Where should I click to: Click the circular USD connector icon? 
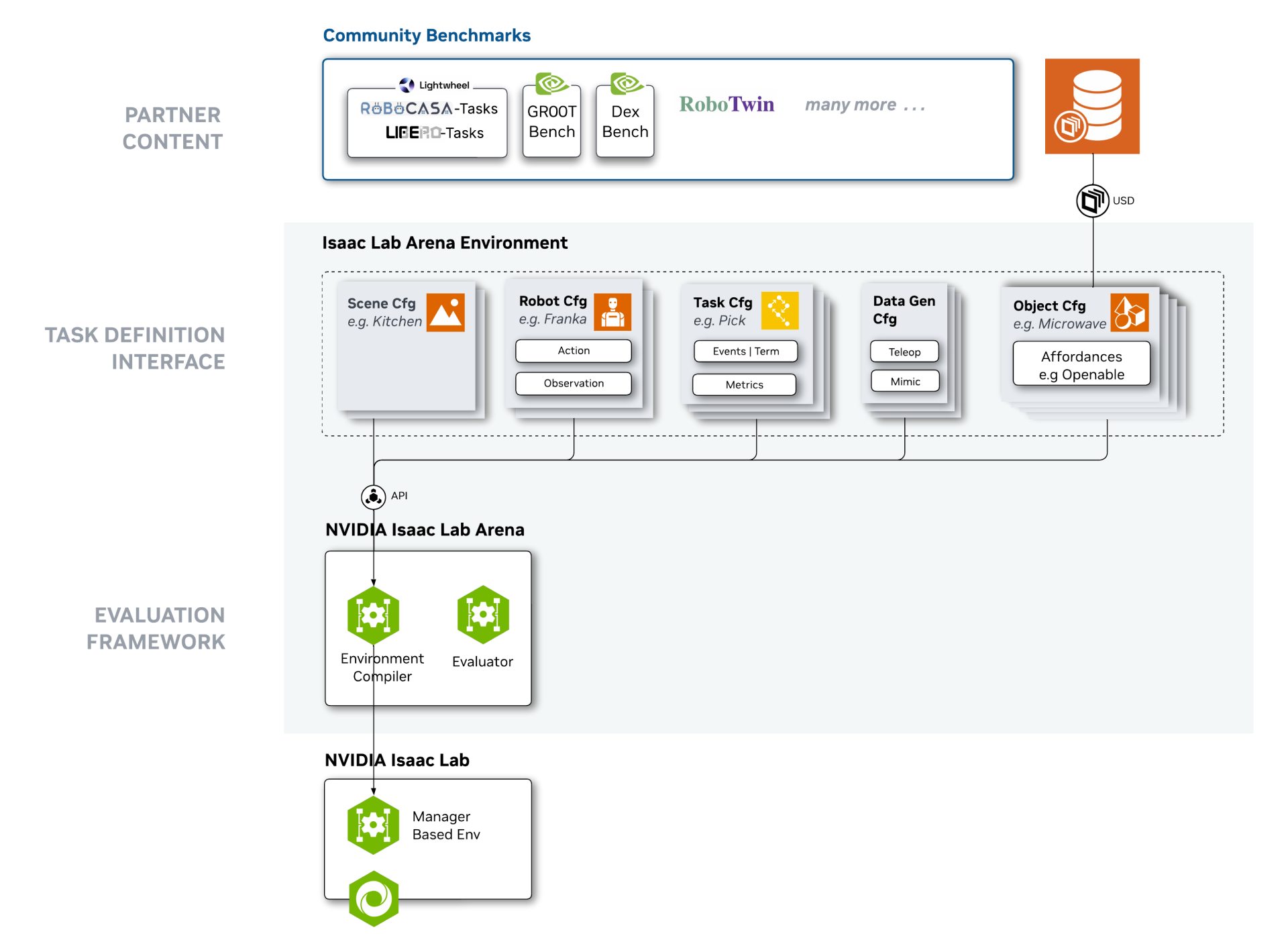pos(1092,201)
